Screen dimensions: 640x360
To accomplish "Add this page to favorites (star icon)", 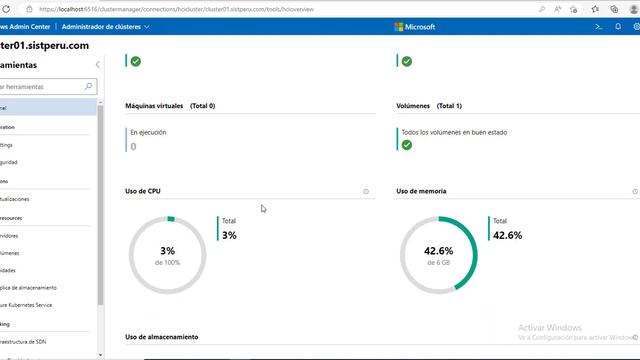I will [573, 9].
